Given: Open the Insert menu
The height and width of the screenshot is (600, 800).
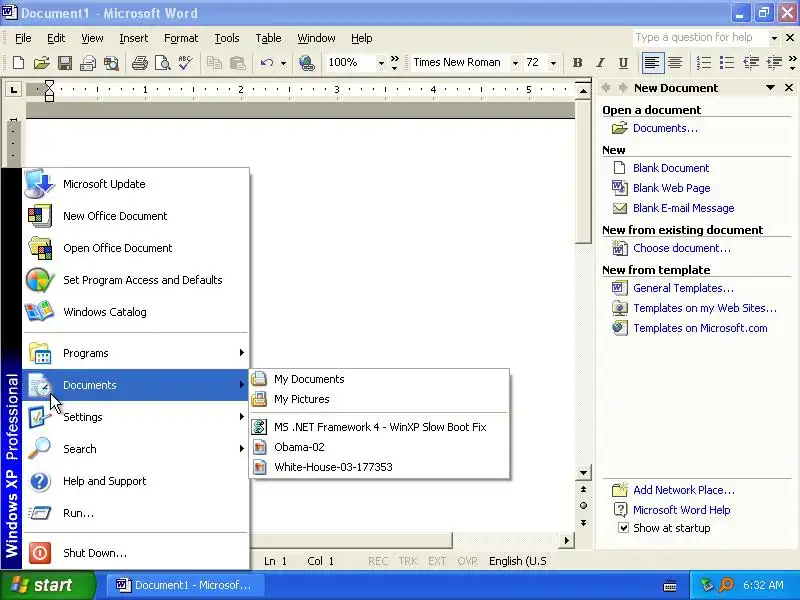Looking at the screenshot, I should point(133,38).
